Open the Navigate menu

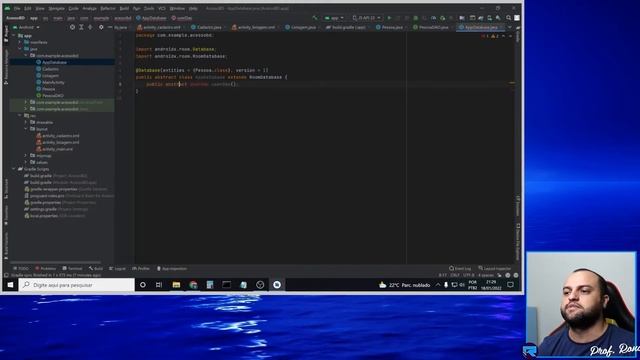57,8
